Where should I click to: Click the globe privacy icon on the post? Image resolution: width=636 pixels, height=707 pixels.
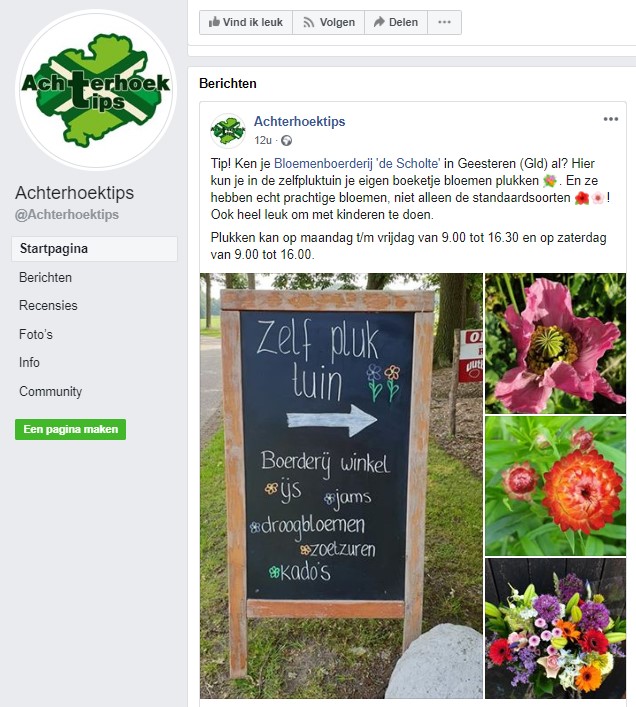click(x=286, y=141)
